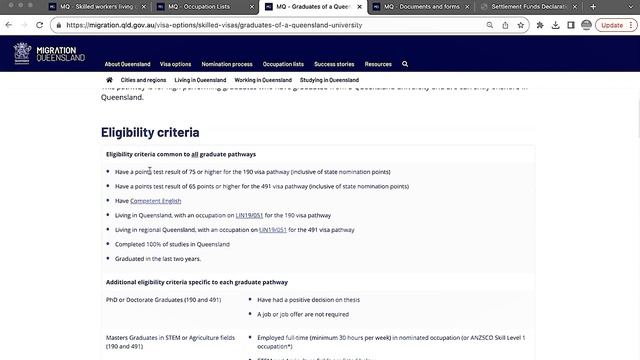
Task: Click 'Have had a positive decision on thesis'
Action: coord(309,300)
